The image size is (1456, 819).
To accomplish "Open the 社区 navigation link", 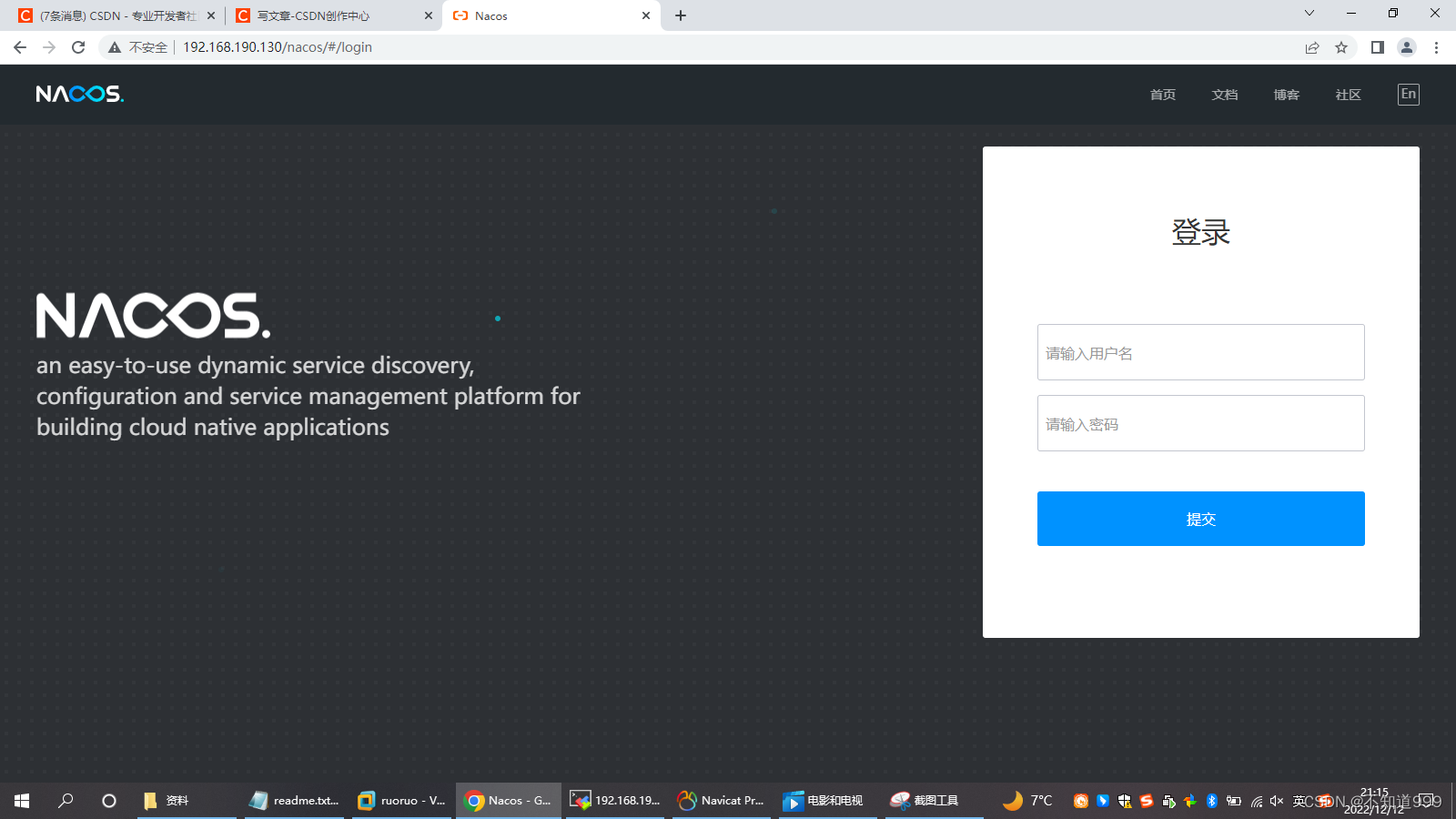I will tap(1349, 95).
